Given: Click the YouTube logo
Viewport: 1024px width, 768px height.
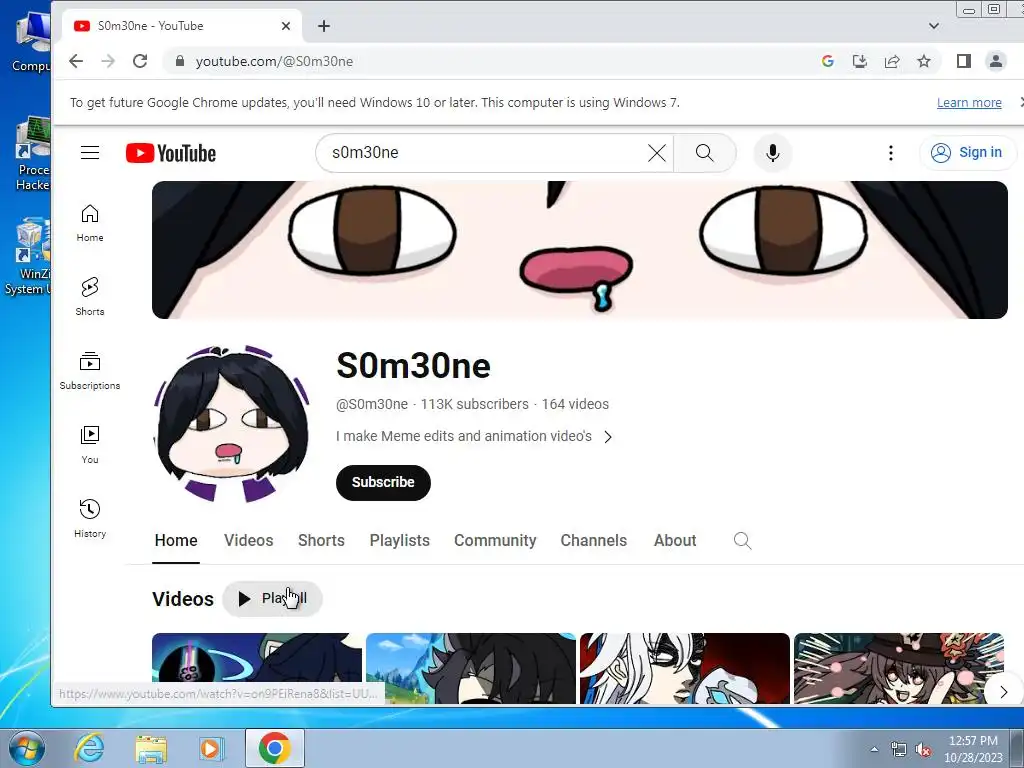Looking at the screenshot, I should click(170, 153).
